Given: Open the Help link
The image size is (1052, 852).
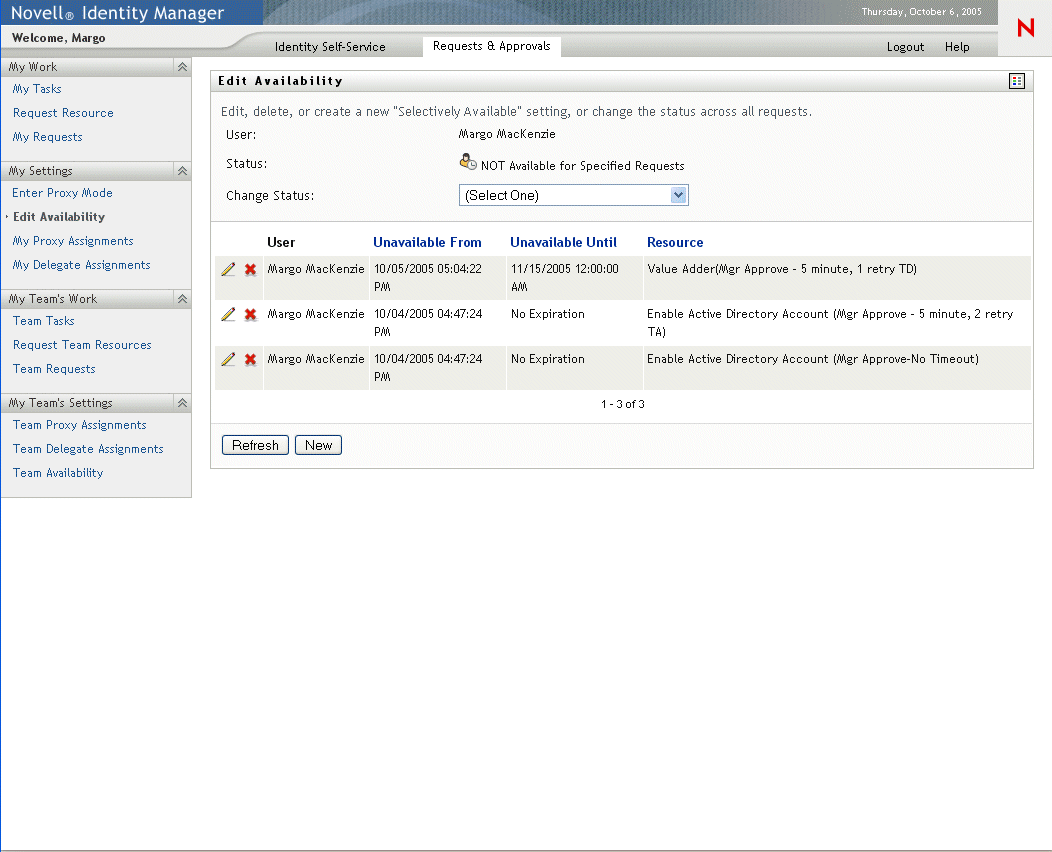Looking at the screenshot, I should (957, 47).
